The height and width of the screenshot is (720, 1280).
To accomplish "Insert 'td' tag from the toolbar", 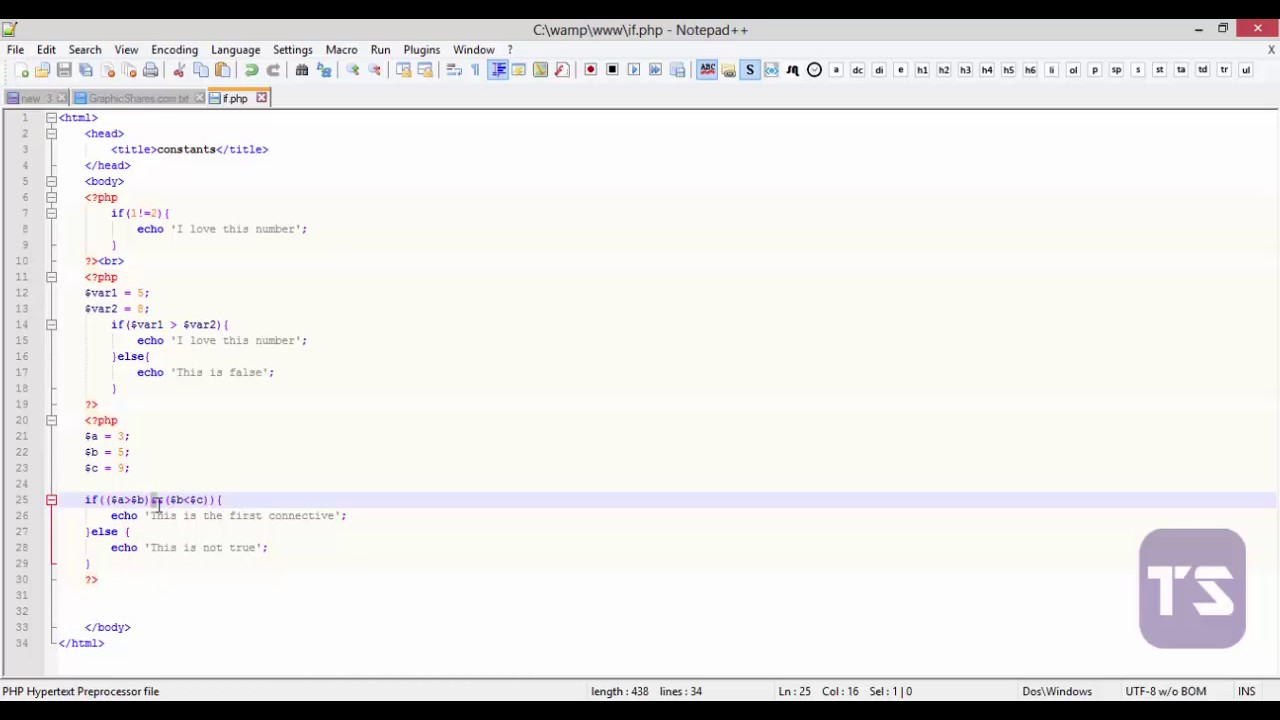I will point(1203,70).
